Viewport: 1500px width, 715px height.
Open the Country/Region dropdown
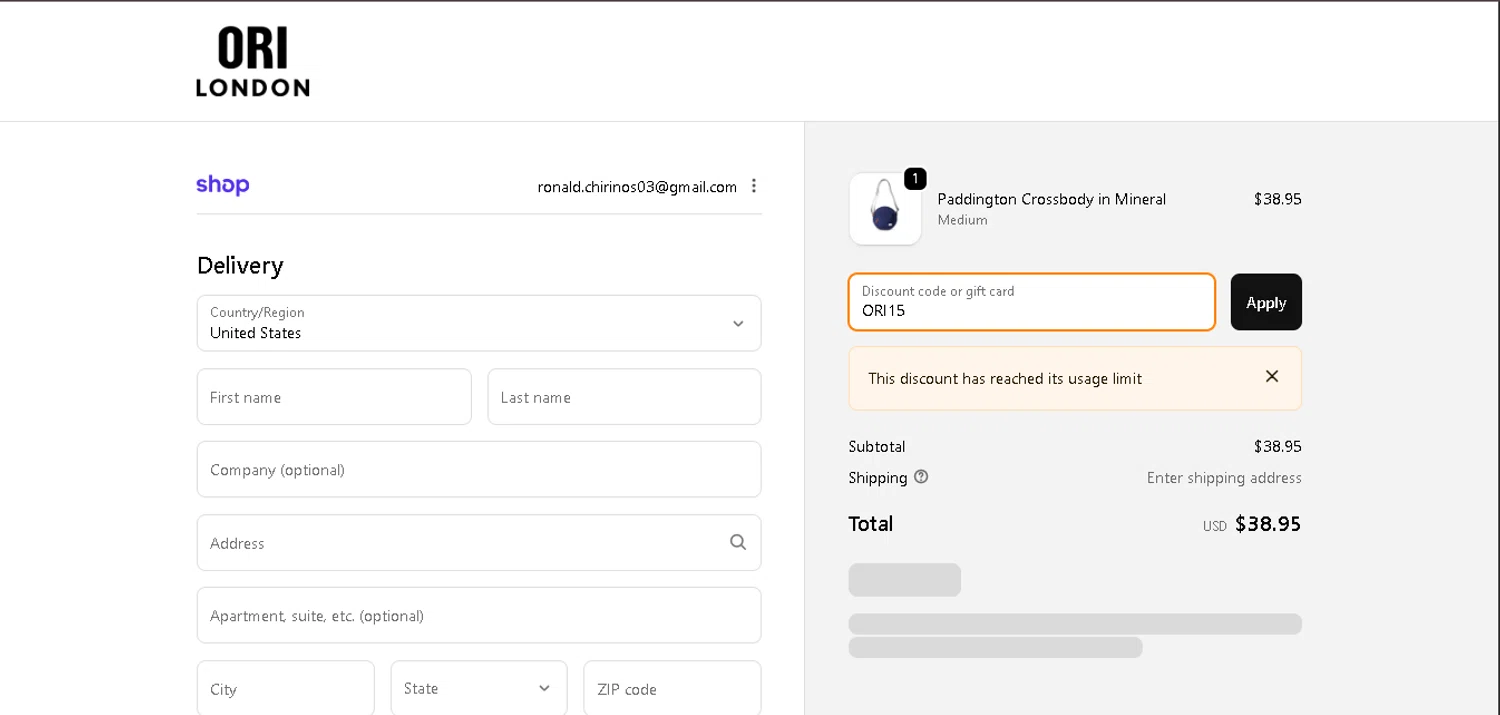point(479,323)
